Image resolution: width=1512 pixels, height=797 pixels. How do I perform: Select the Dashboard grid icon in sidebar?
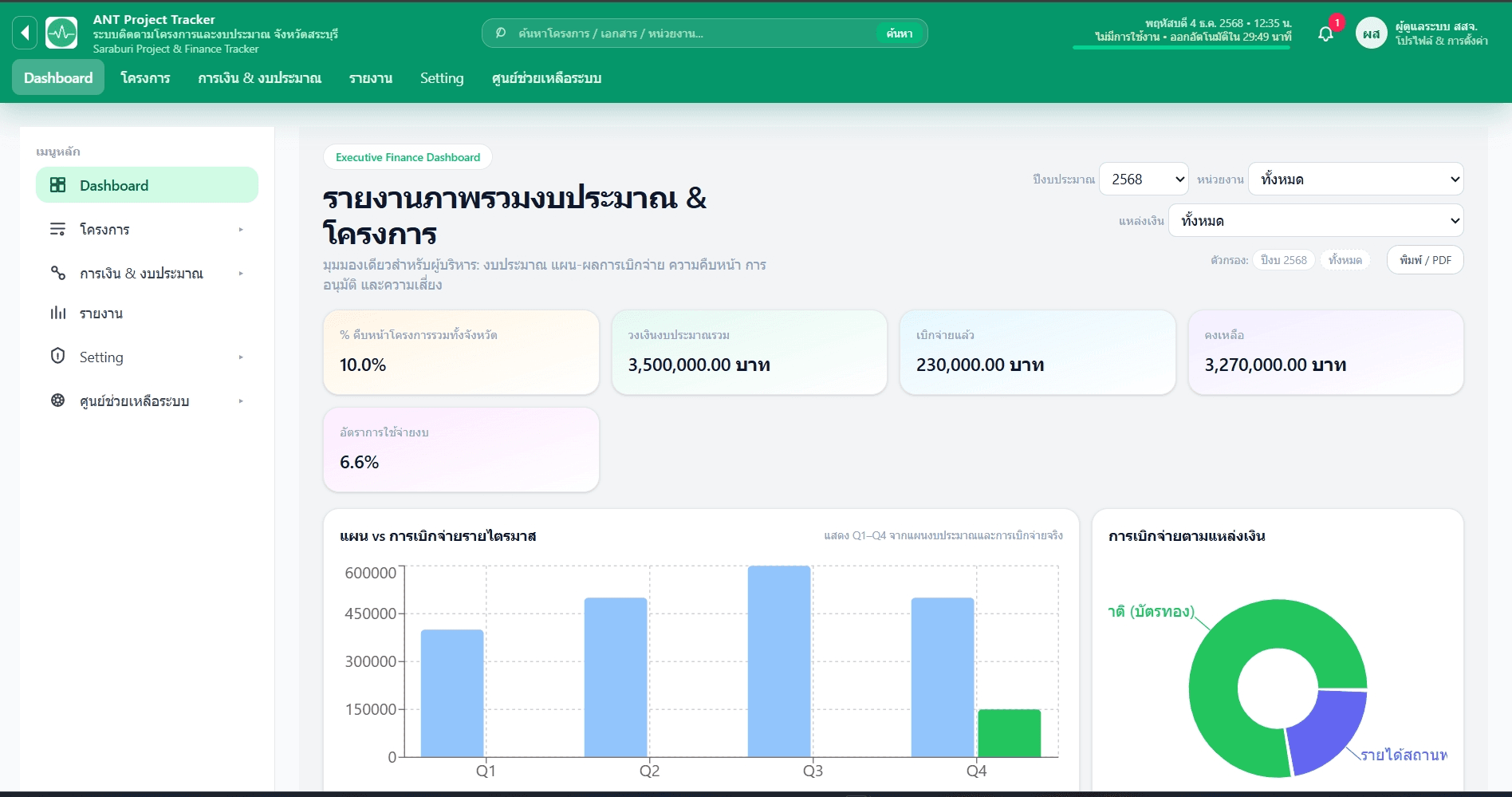coord(57,184)
